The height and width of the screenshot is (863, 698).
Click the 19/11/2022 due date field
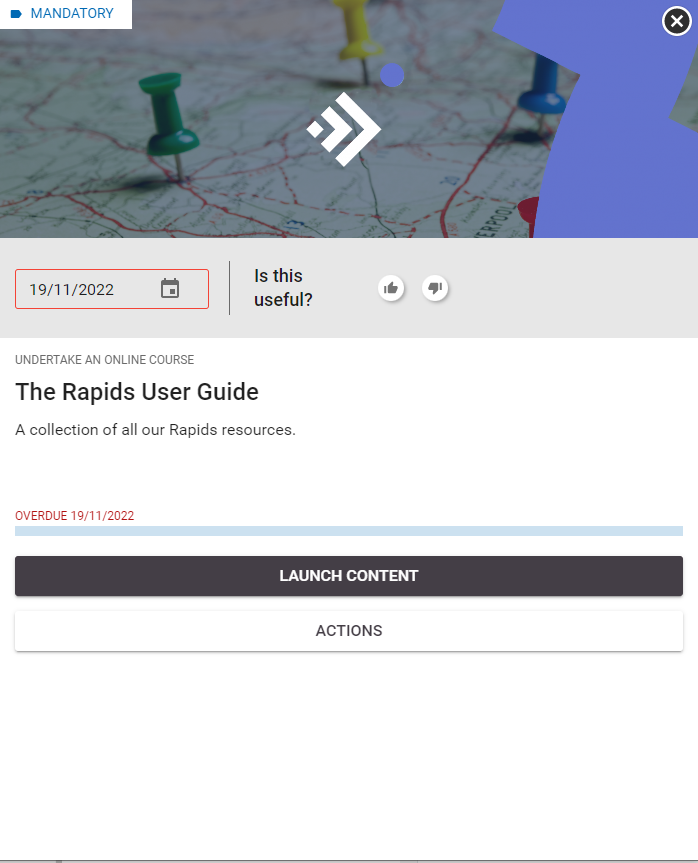tap(85, 290)
